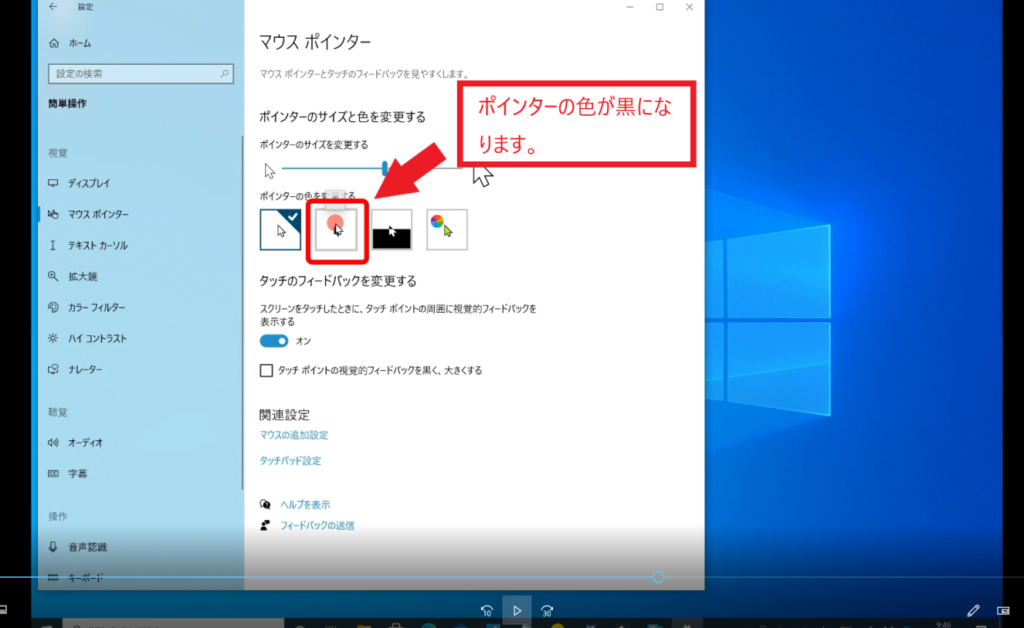This screenshot has height=628, width=1024.
Task: Open テキスト カーソル settings page
Action: 97,246
